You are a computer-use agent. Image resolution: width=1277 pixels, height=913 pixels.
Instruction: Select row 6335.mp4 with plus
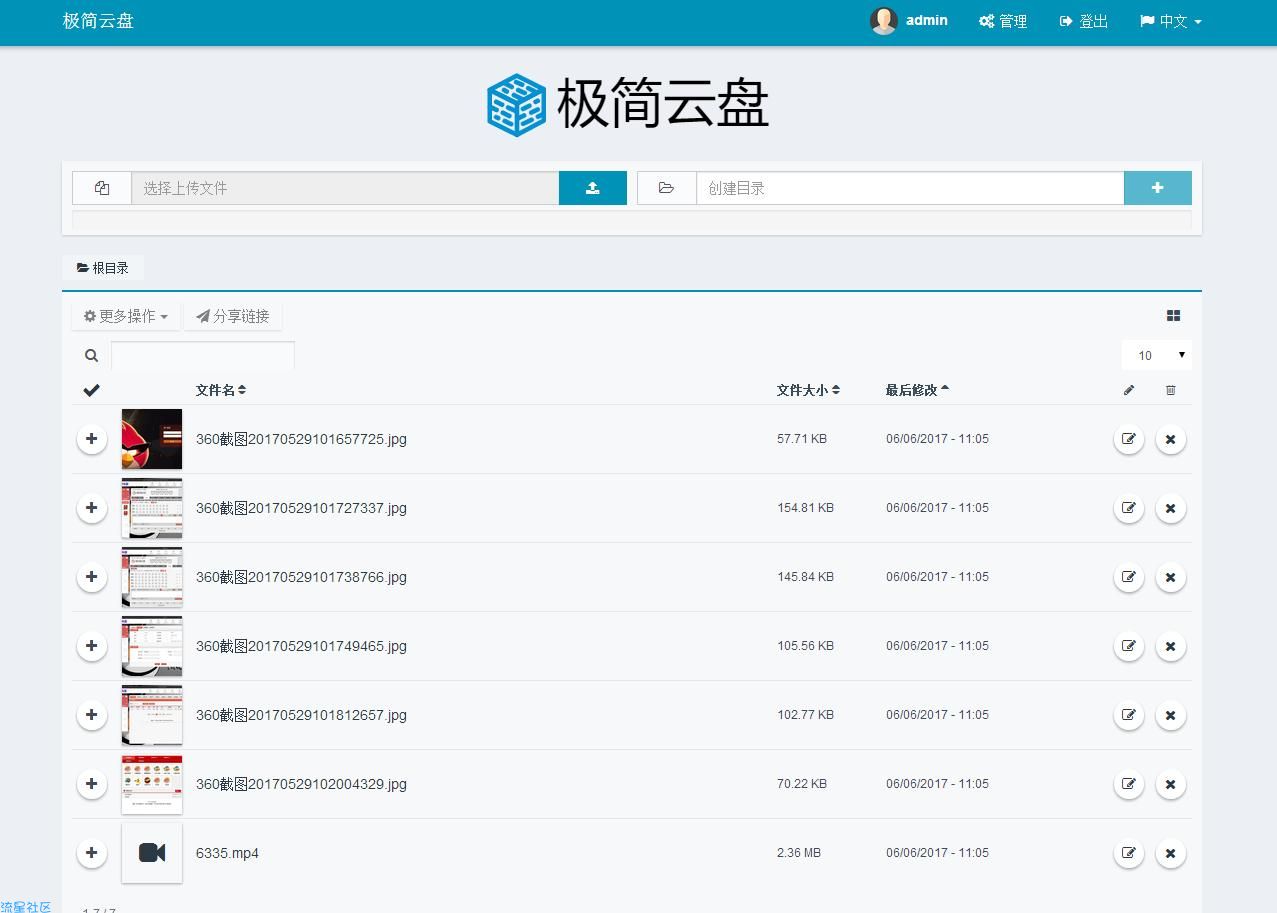pos(91,853)
